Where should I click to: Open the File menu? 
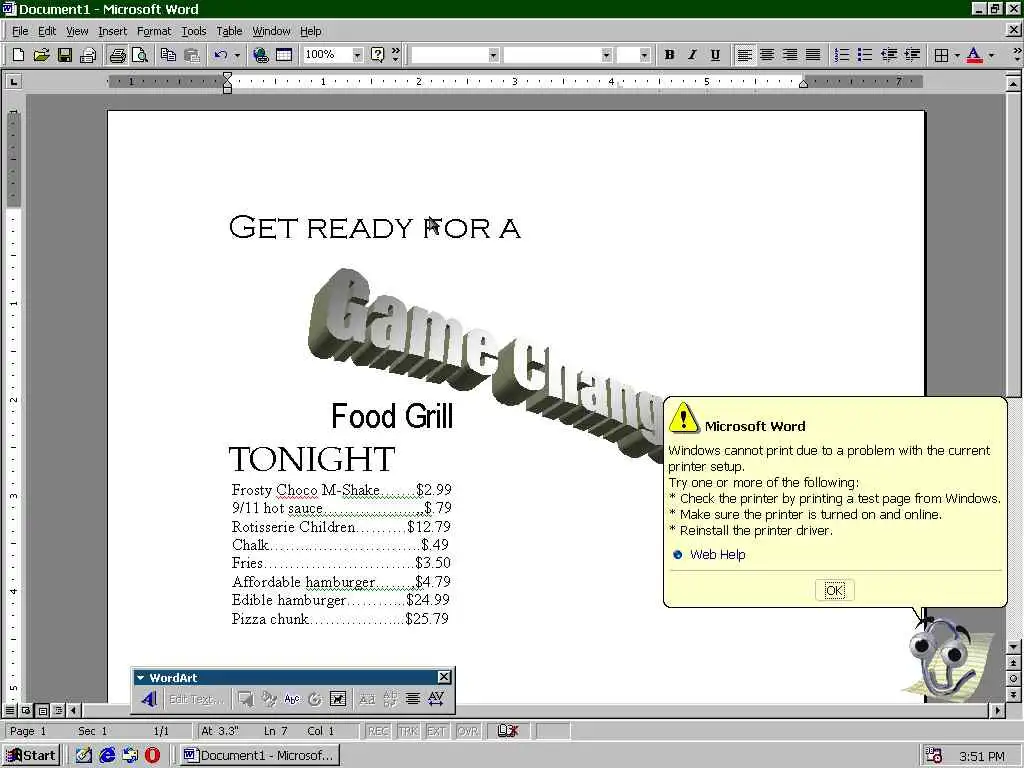click(x=20, y=31)
